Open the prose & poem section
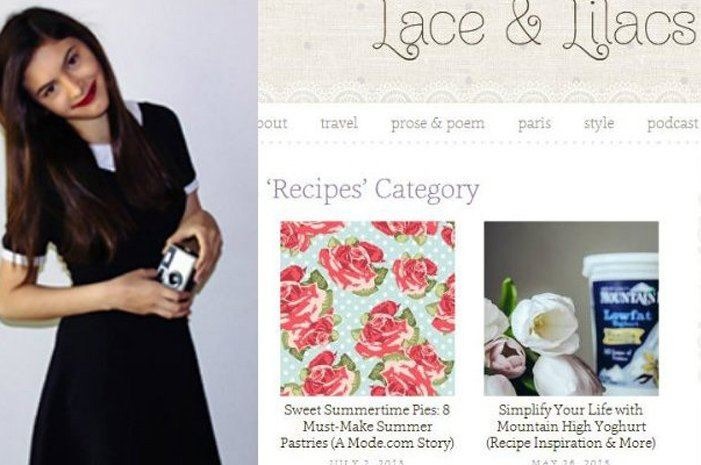Viewport: 701px width, 465px height. [438, 123]
